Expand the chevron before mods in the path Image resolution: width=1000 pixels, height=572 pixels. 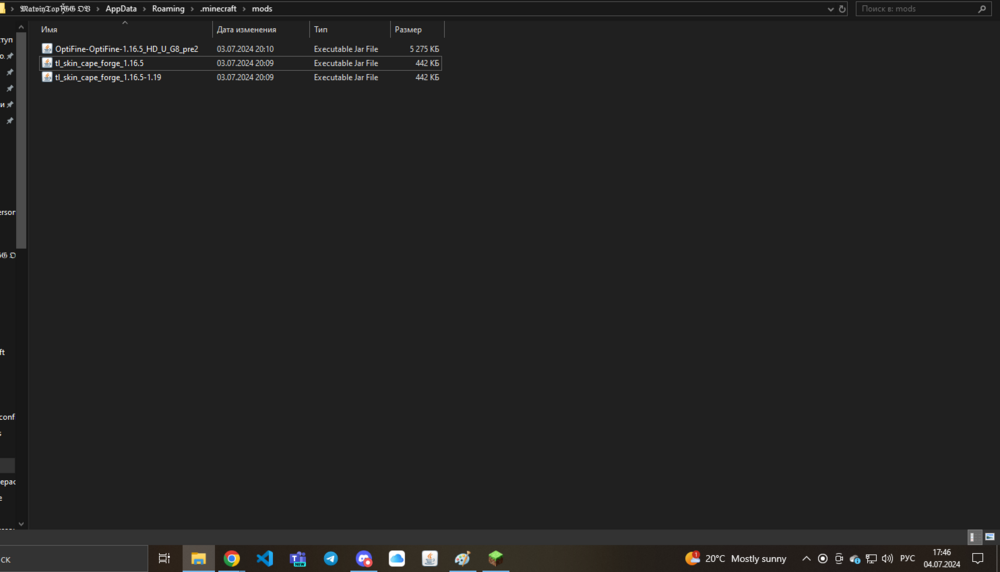pos(244,9)
